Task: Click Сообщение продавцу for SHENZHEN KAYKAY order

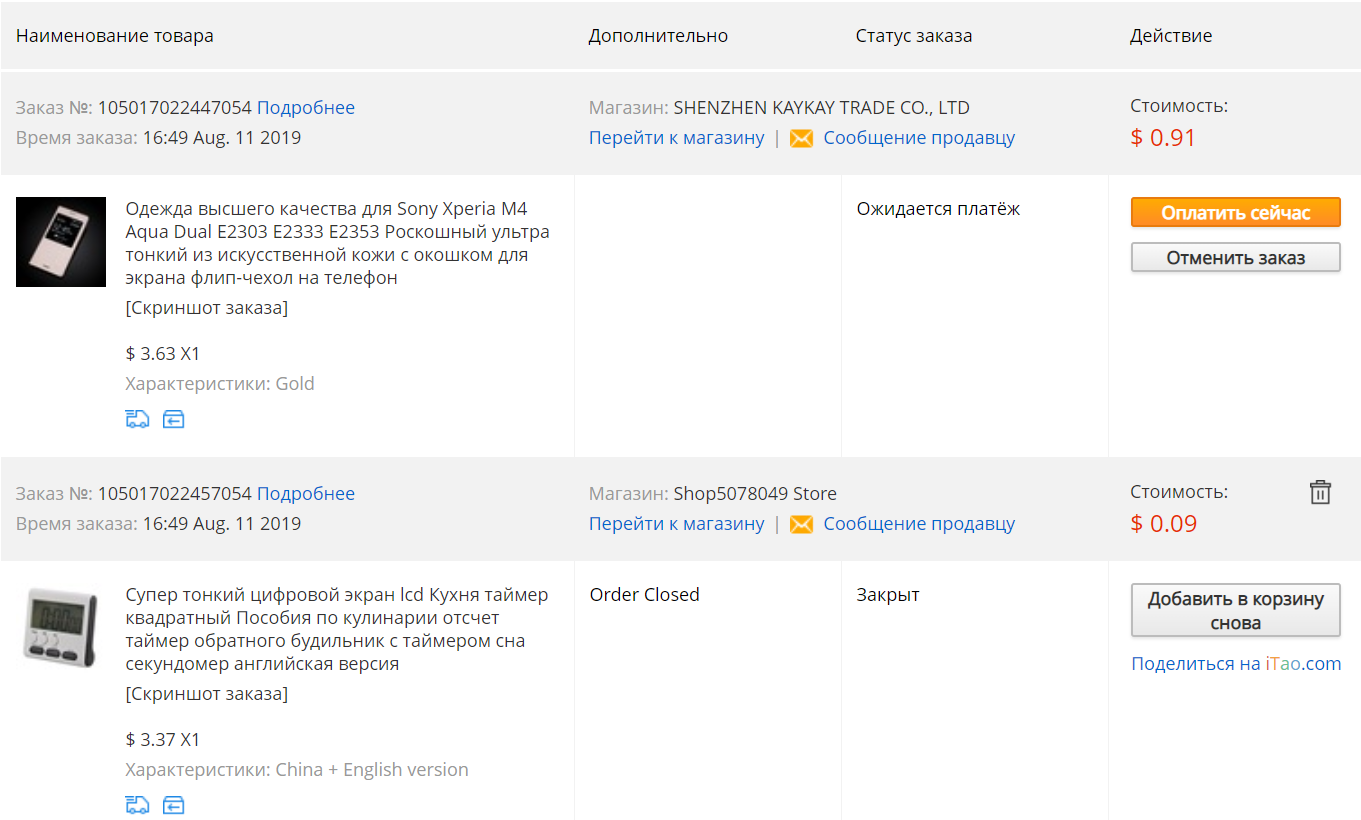Action: pos(919,138)
